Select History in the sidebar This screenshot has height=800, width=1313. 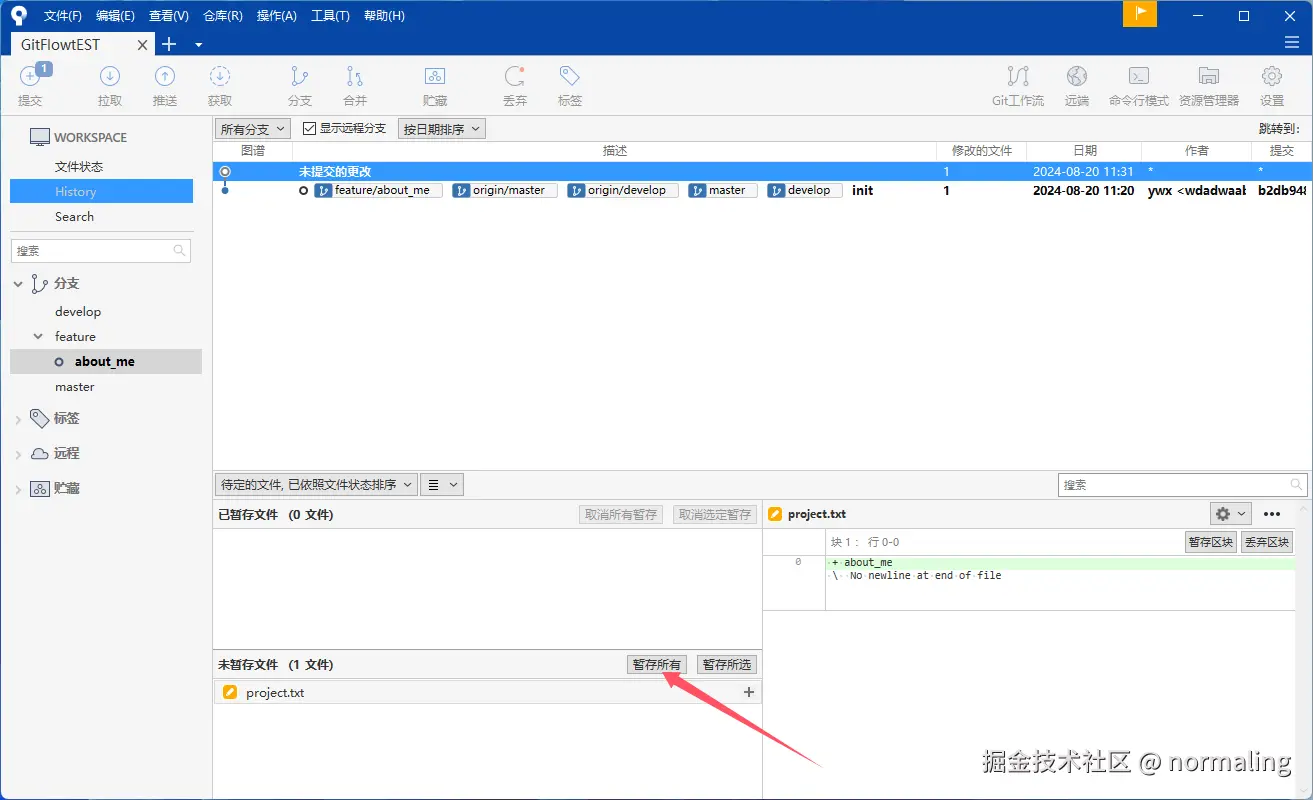pyautogui.click(x=102, y=191)
